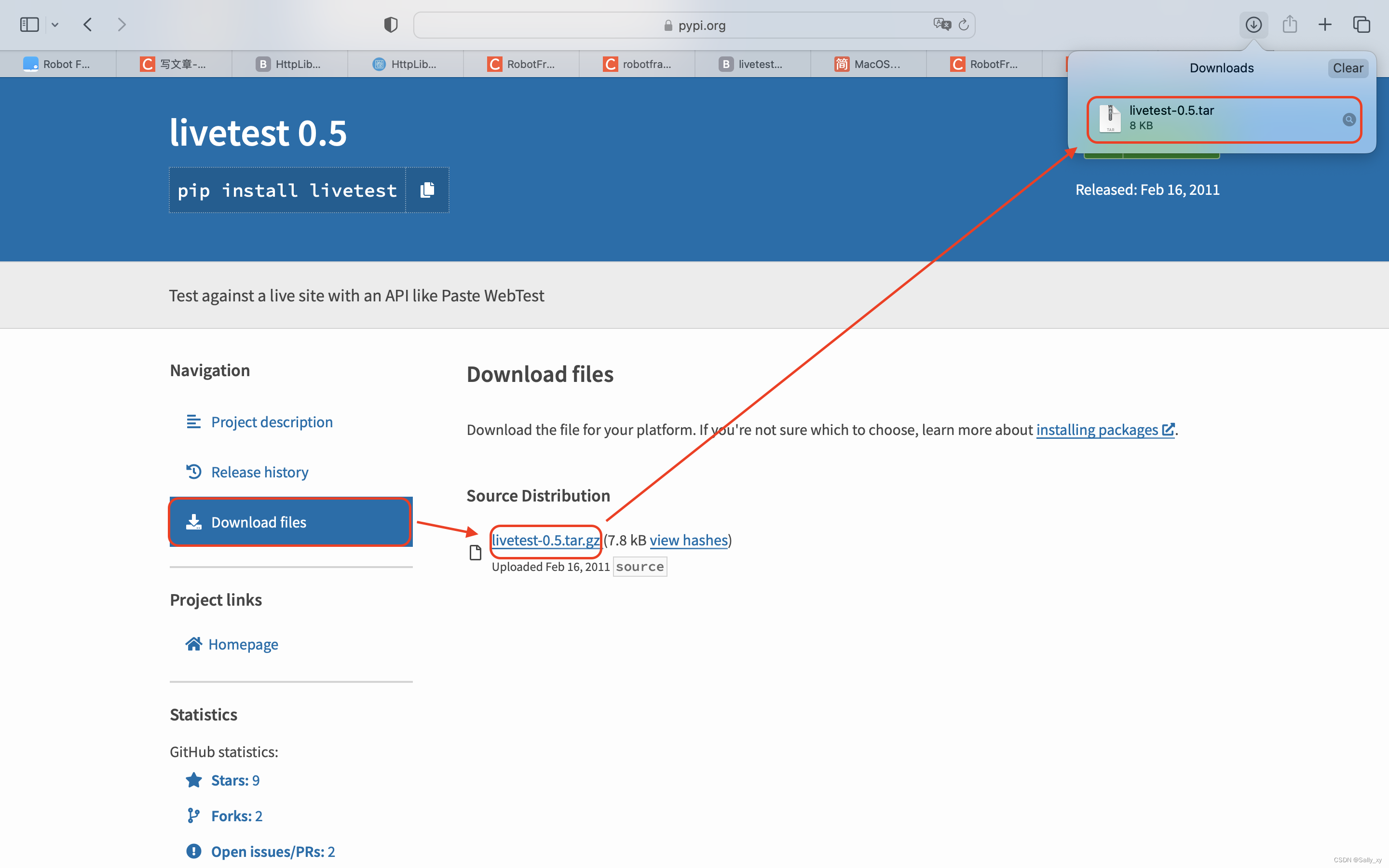Go forward with the forward arrow
Image resolution: width=1389 pixels, height=868 pixels.
pos(121,25)
